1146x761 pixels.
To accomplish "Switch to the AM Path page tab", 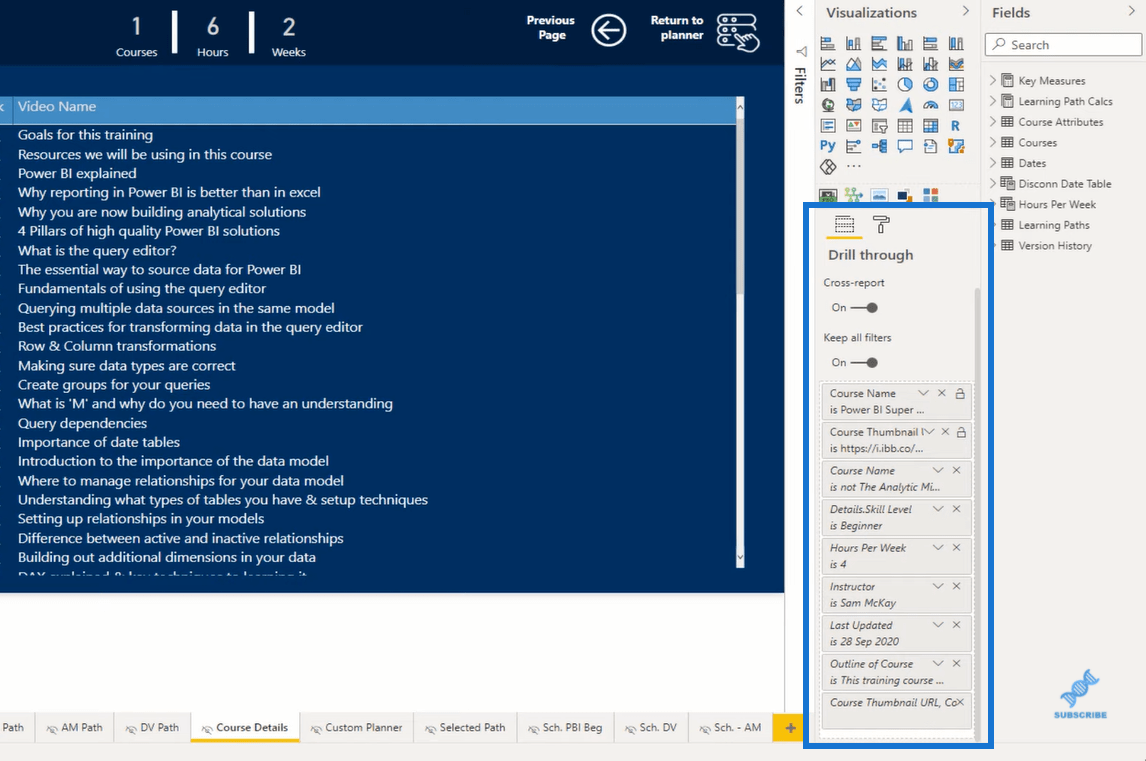I will coord(74,728).
